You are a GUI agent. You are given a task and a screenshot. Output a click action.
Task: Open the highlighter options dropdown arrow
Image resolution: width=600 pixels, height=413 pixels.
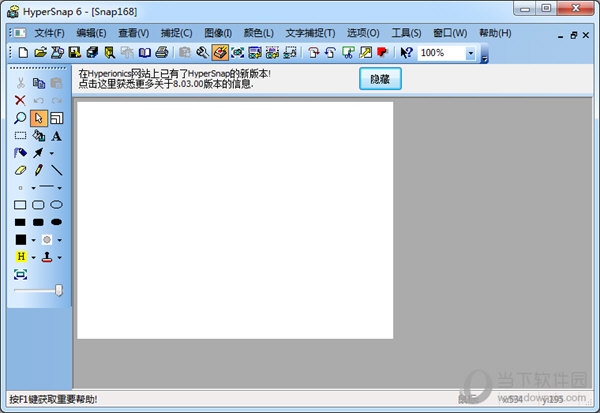pos(33,258)
